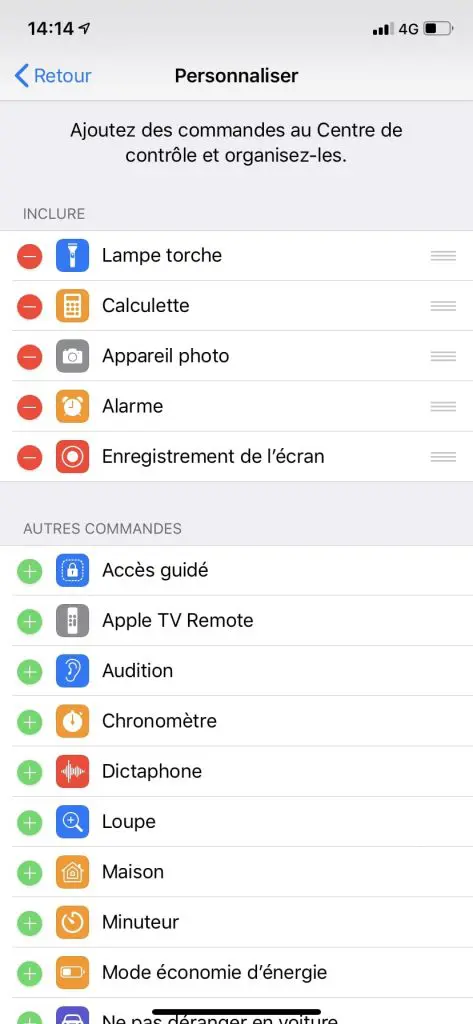Tap the Appareil photo camera icon
The image size is (473, 1024).
[72, 356]
